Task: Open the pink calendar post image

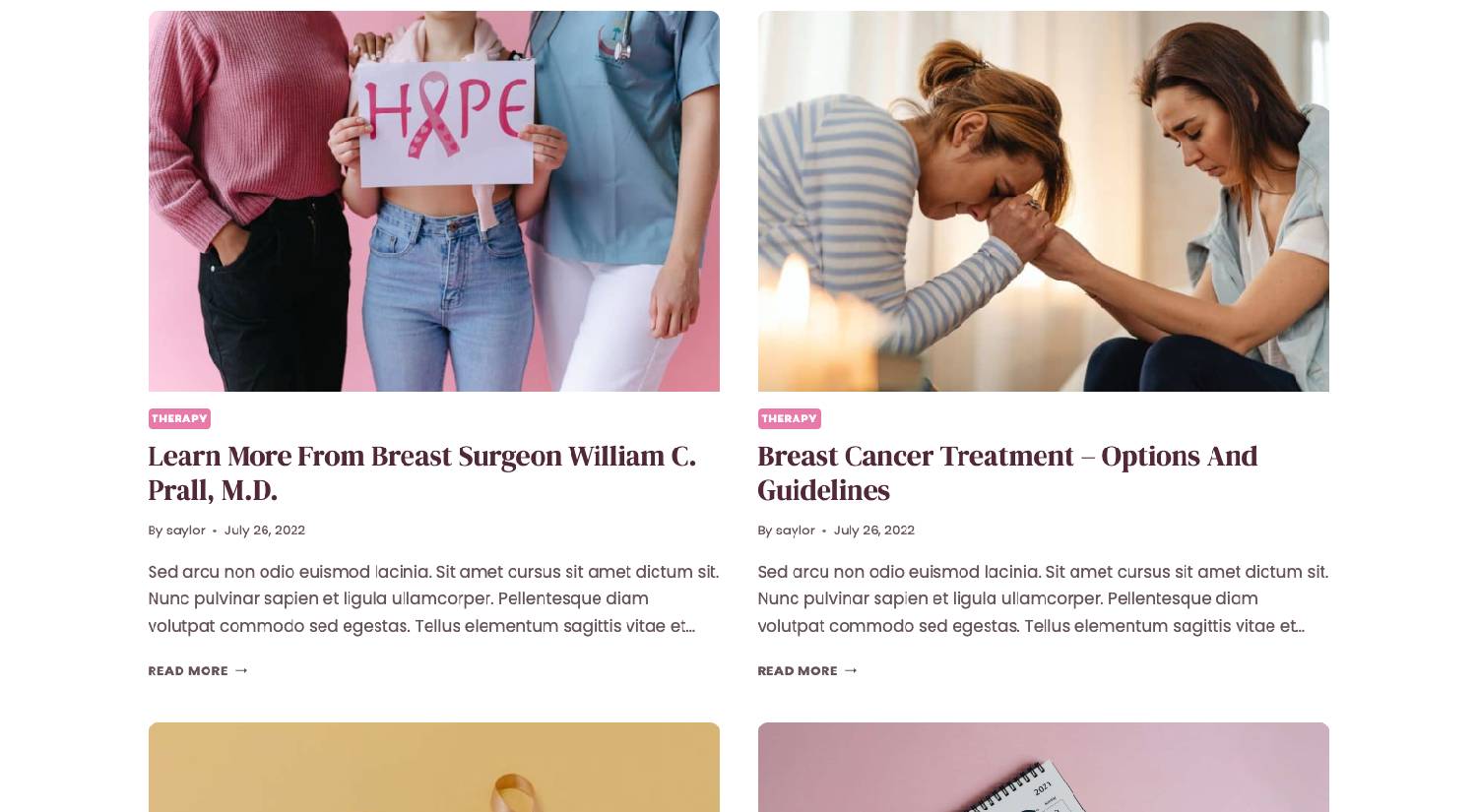Action: click(x=1043, y=768)
